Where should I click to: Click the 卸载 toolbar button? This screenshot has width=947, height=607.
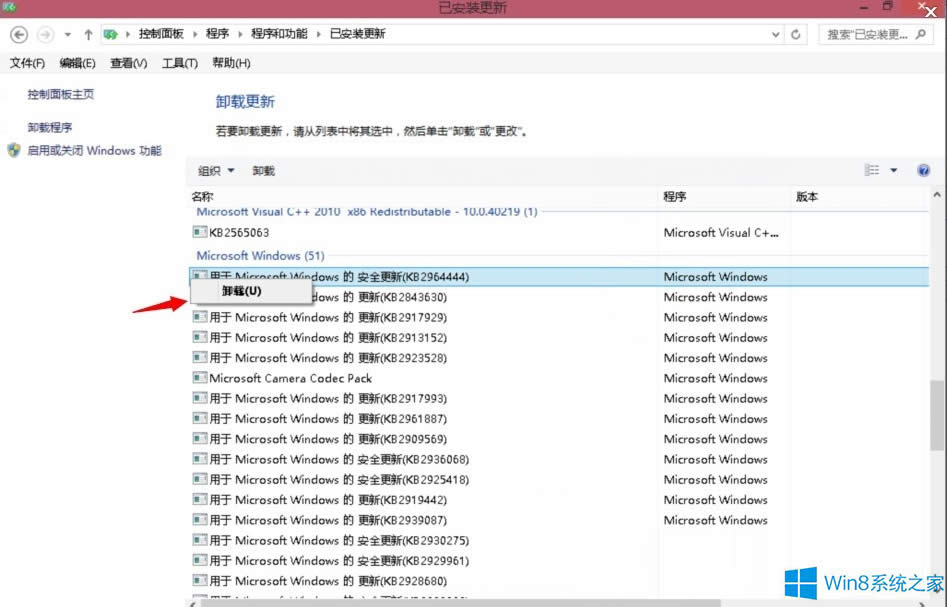(263, 171)
